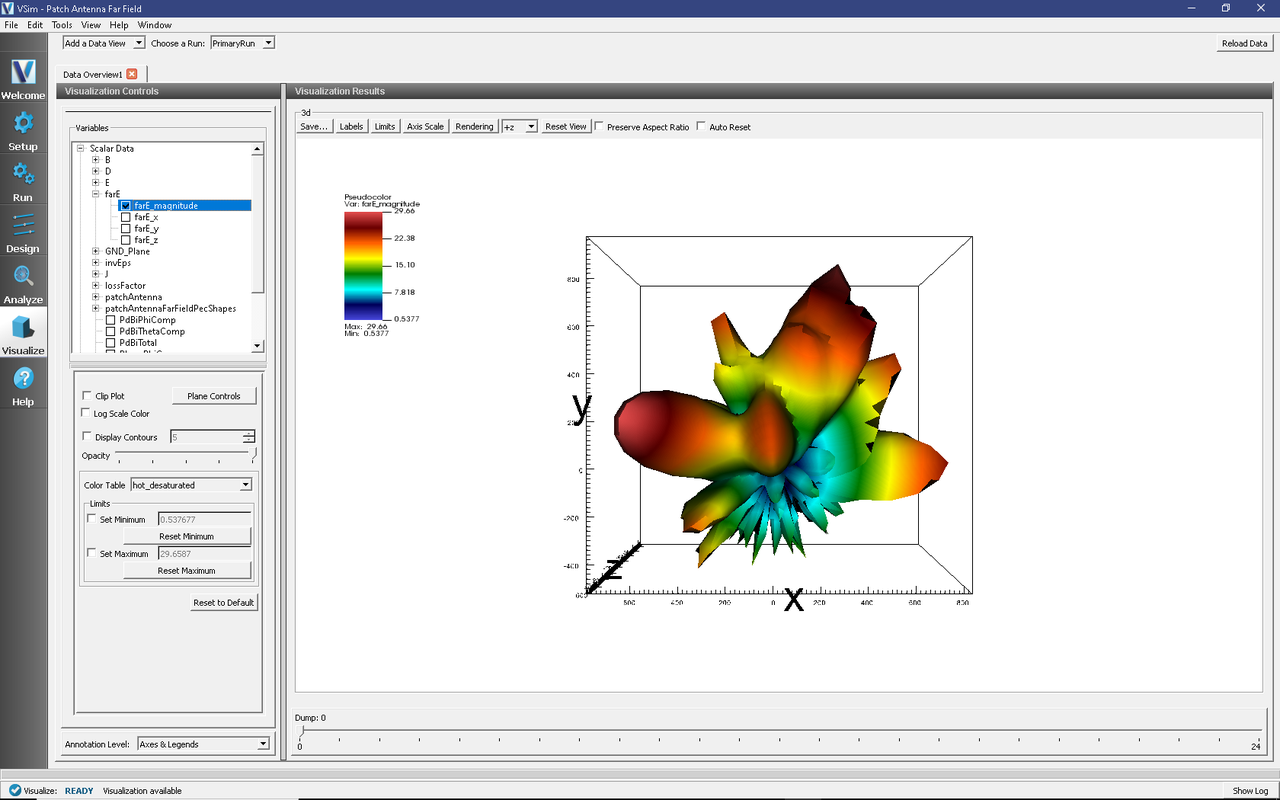The image size is (1280, 800).
Task: Click the Dump timeline slider handle
Action: pyautogui.click(x=301, y=733)
